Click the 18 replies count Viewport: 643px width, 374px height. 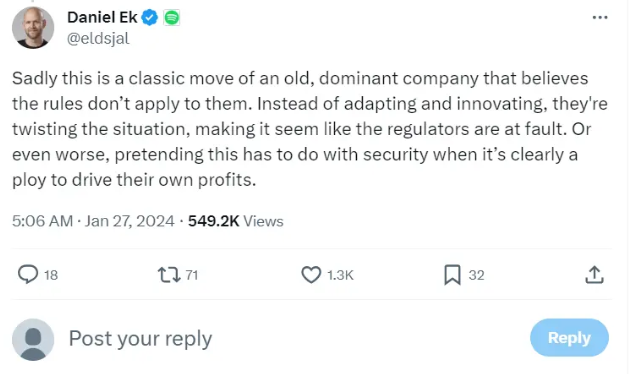click(51, 275)
